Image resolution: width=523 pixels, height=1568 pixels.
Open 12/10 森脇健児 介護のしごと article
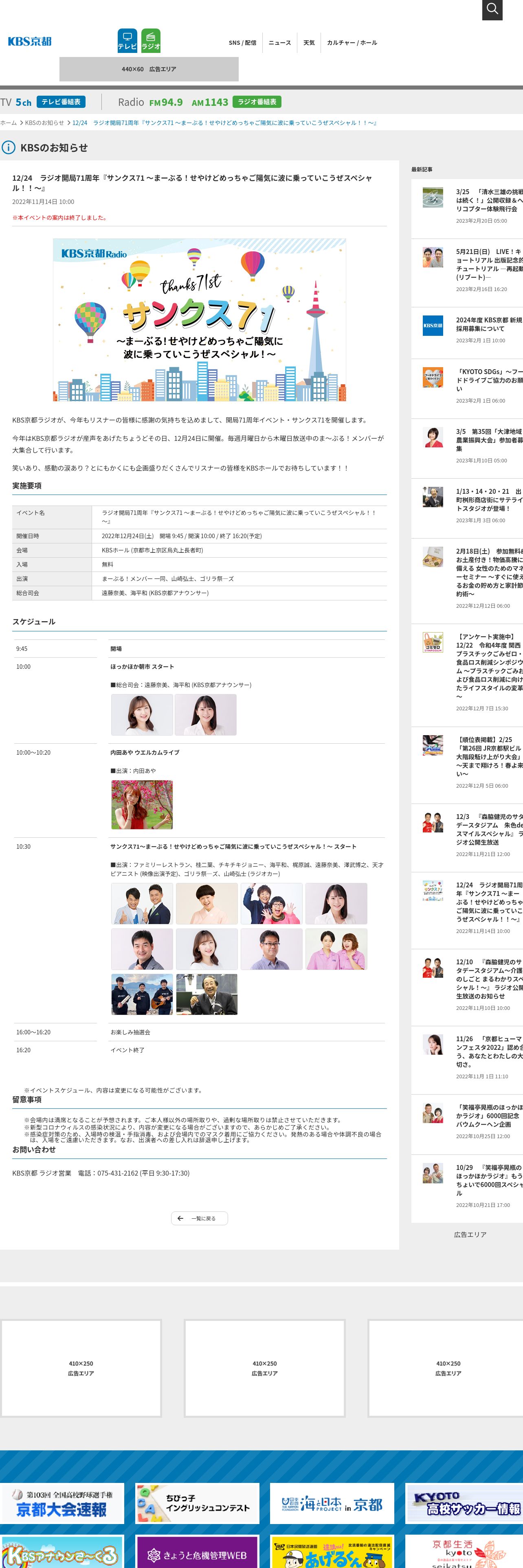[x=490, y=978]
